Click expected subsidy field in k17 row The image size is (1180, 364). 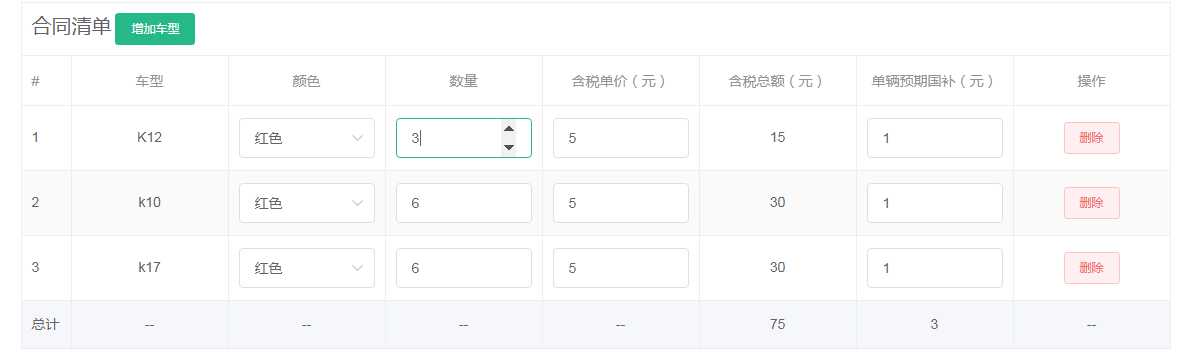935,268
